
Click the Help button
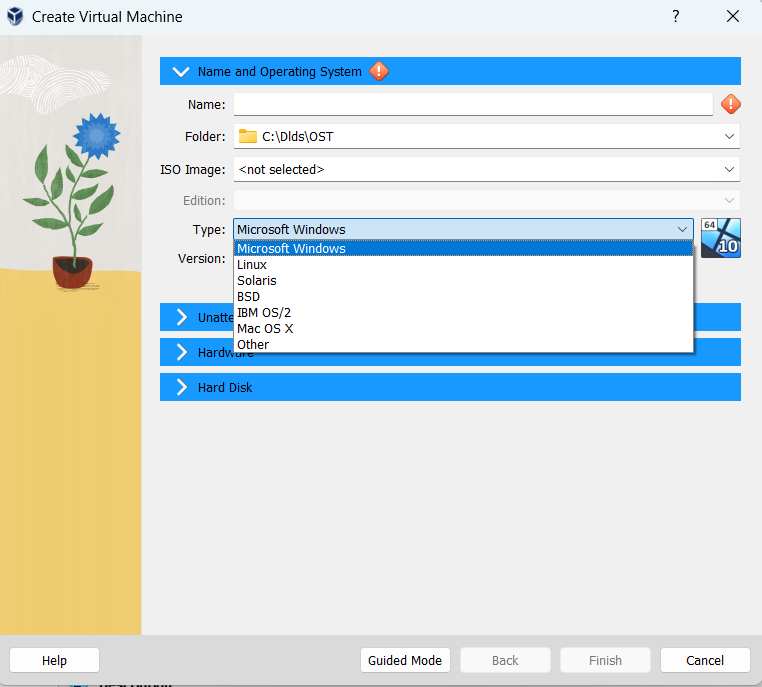pos(54,660)
